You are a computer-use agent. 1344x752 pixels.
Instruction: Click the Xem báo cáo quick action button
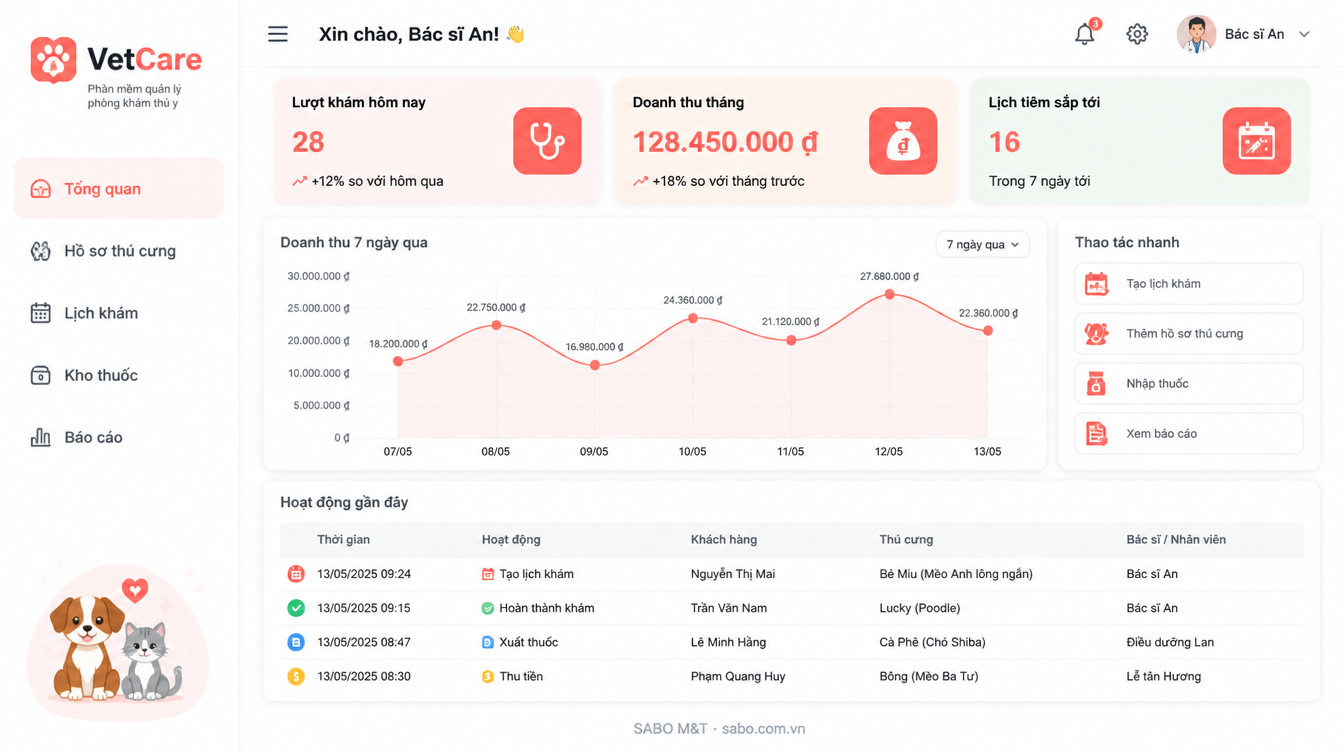click(1189, 434)
